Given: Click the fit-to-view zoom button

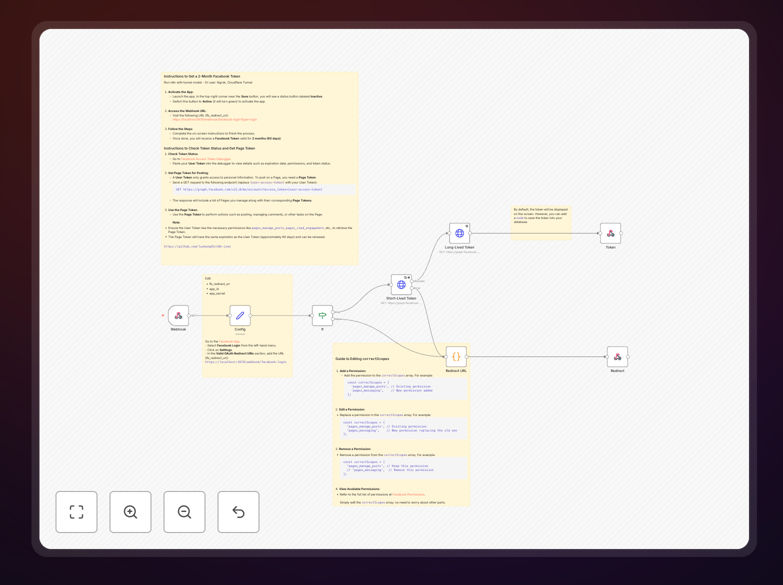Looking at the screenshot, I should tap(76, 512).
